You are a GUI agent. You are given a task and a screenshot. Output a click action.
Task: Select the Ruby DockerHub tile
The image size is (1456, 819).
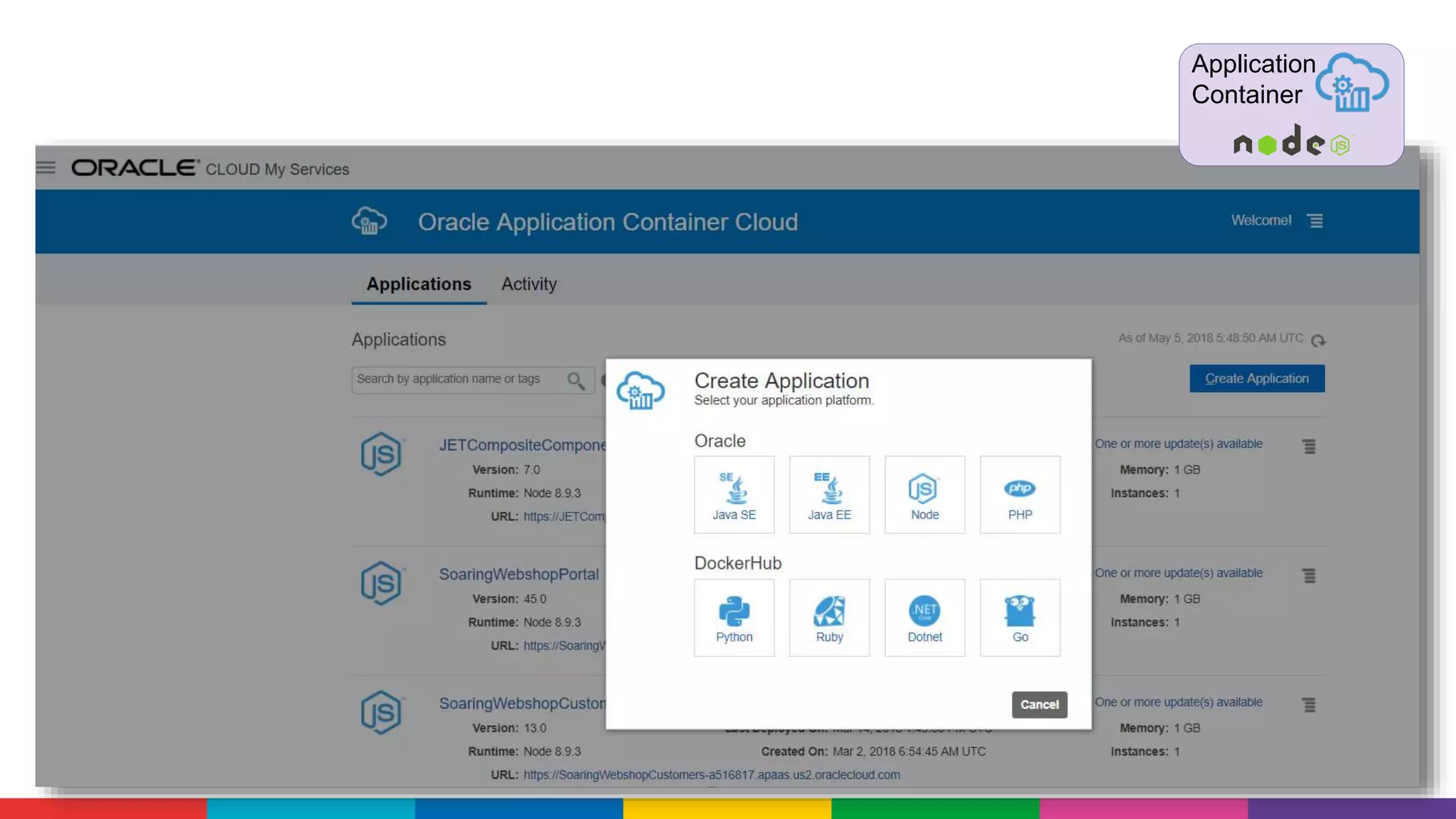pos(830,618)
